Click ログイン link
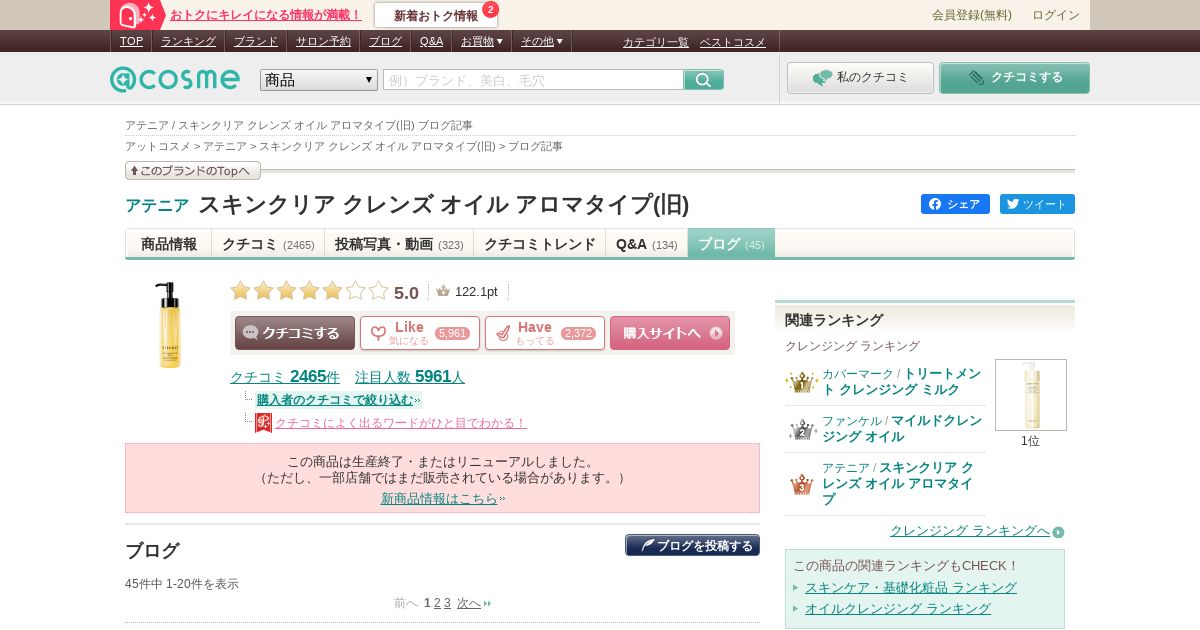Image resolution: width=1200 pixels, height=630 pixels. [x=1056, y=15]
